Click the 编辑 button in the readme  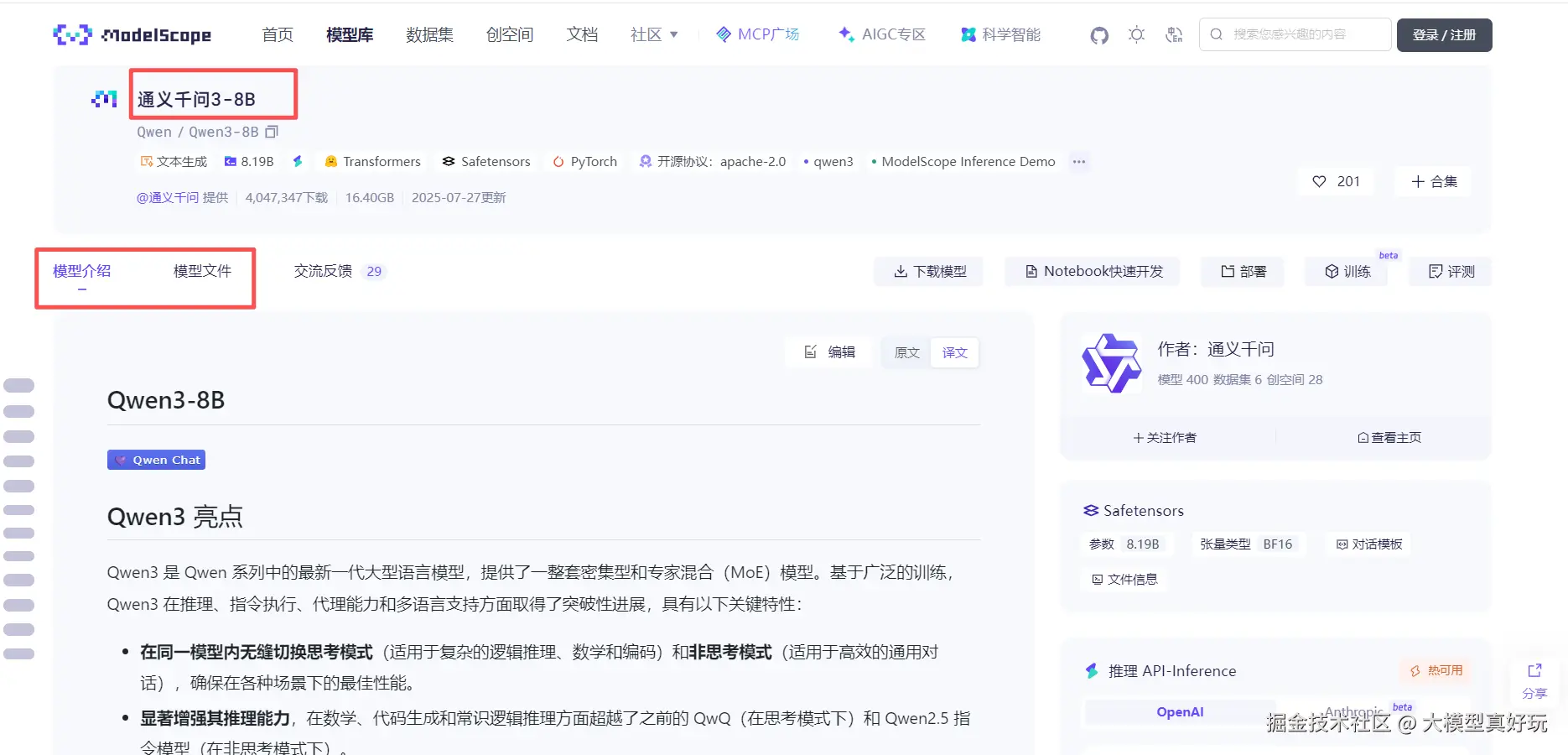(x=829, y=352)
